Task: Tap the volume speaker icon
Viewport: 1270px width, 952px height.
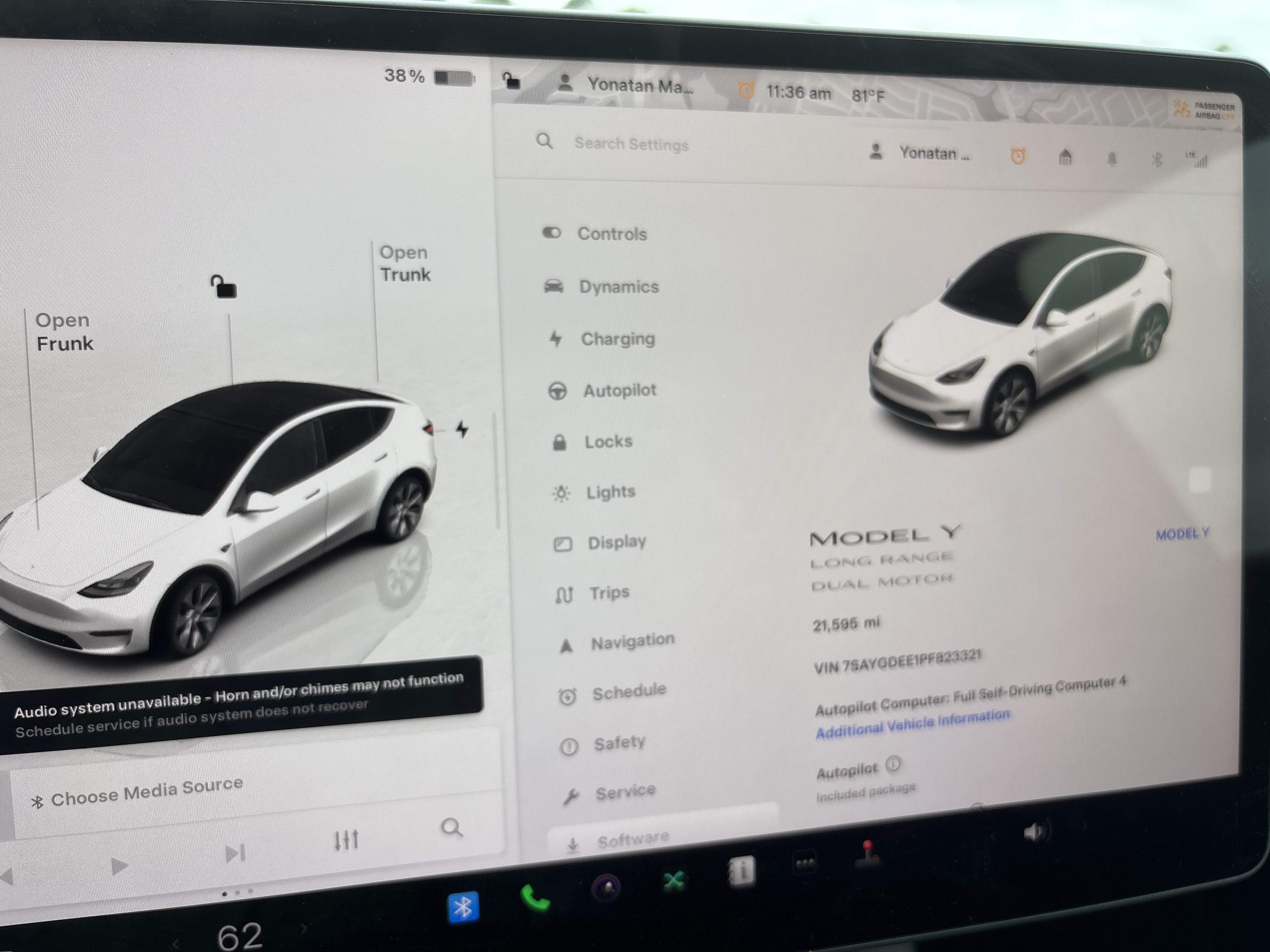Action: click(1036, 831)
